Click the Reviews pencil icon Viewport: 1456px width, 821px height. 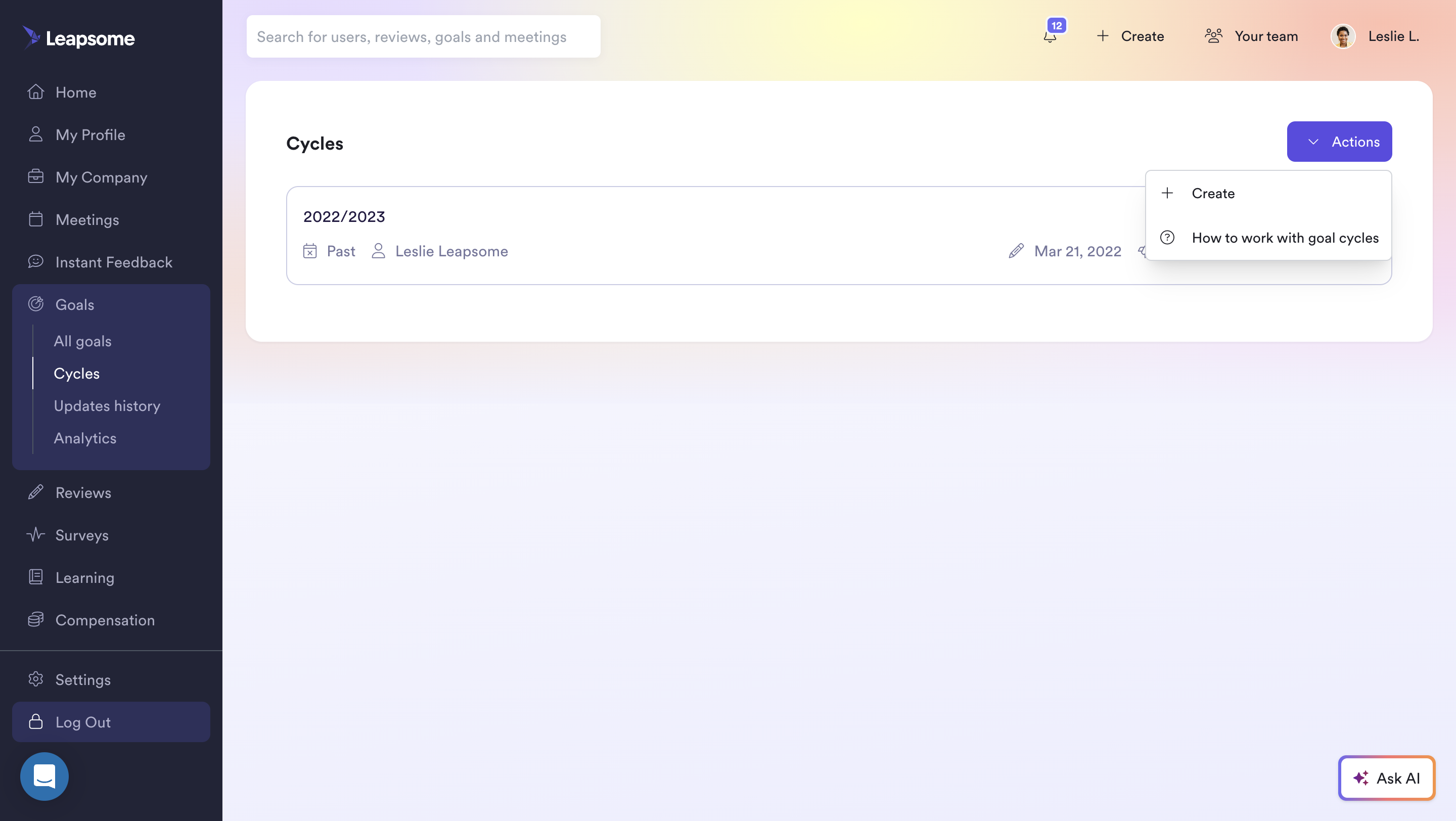click(35, 492)
